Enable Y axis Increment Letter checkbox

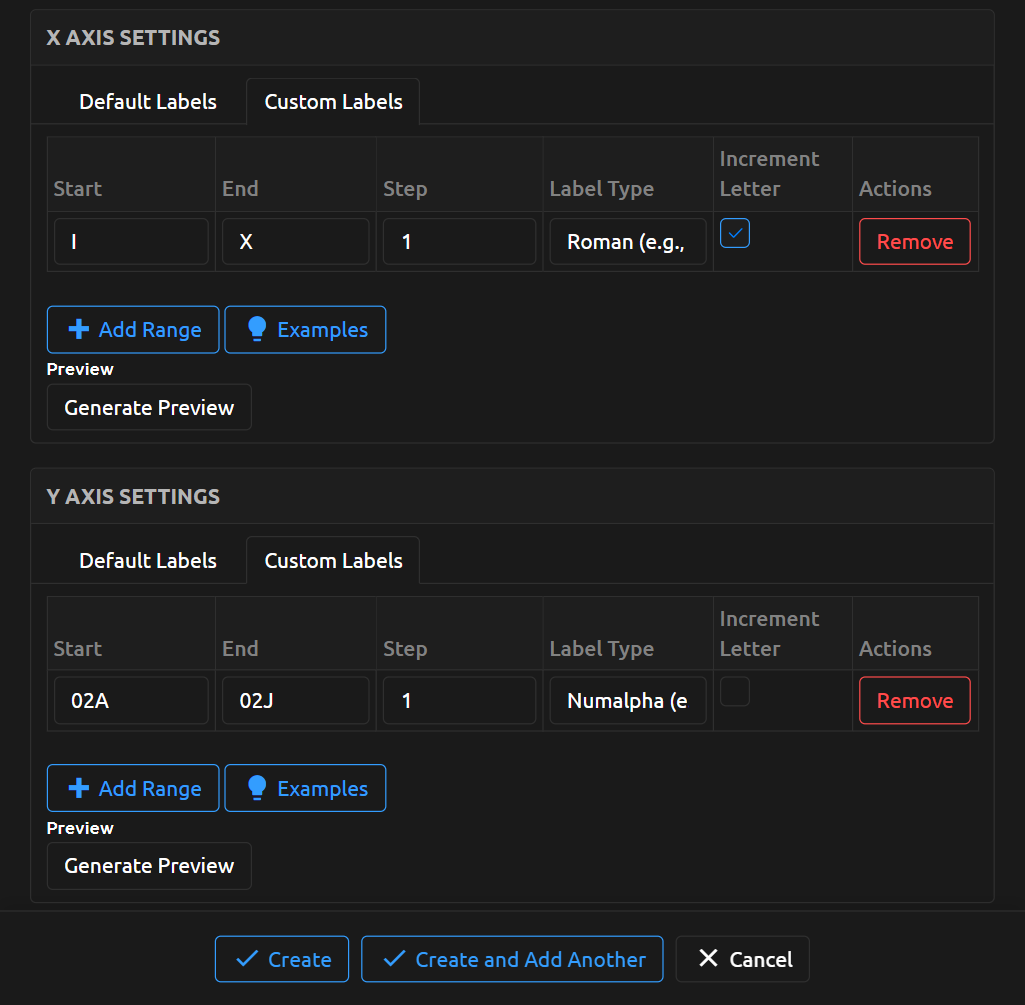pyautogui.click(x=735, y=692)
